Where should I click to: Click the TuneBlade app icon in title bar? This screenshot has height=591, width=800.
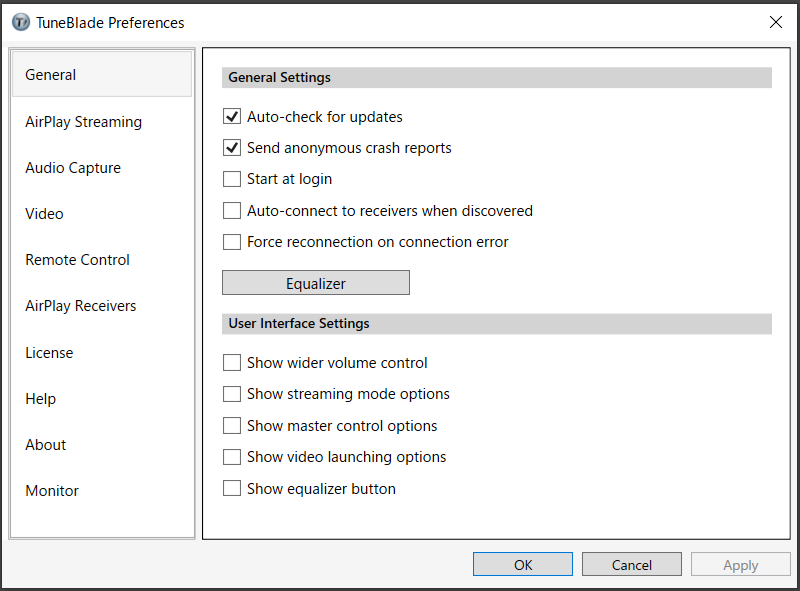coord(21,22)
